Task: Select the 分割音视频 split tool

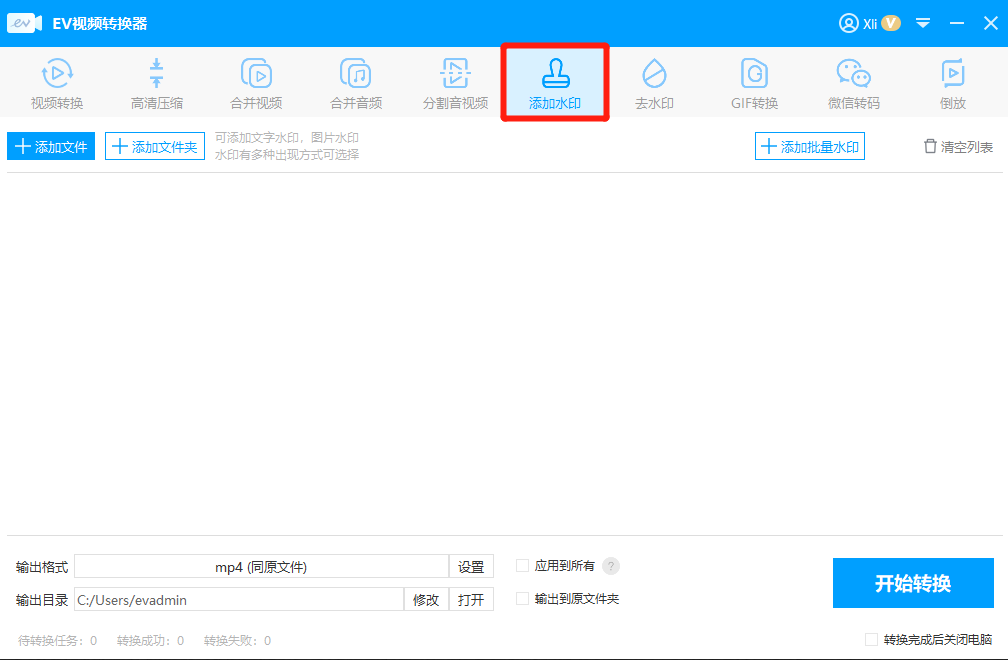Action: click(x=455, y=82)
